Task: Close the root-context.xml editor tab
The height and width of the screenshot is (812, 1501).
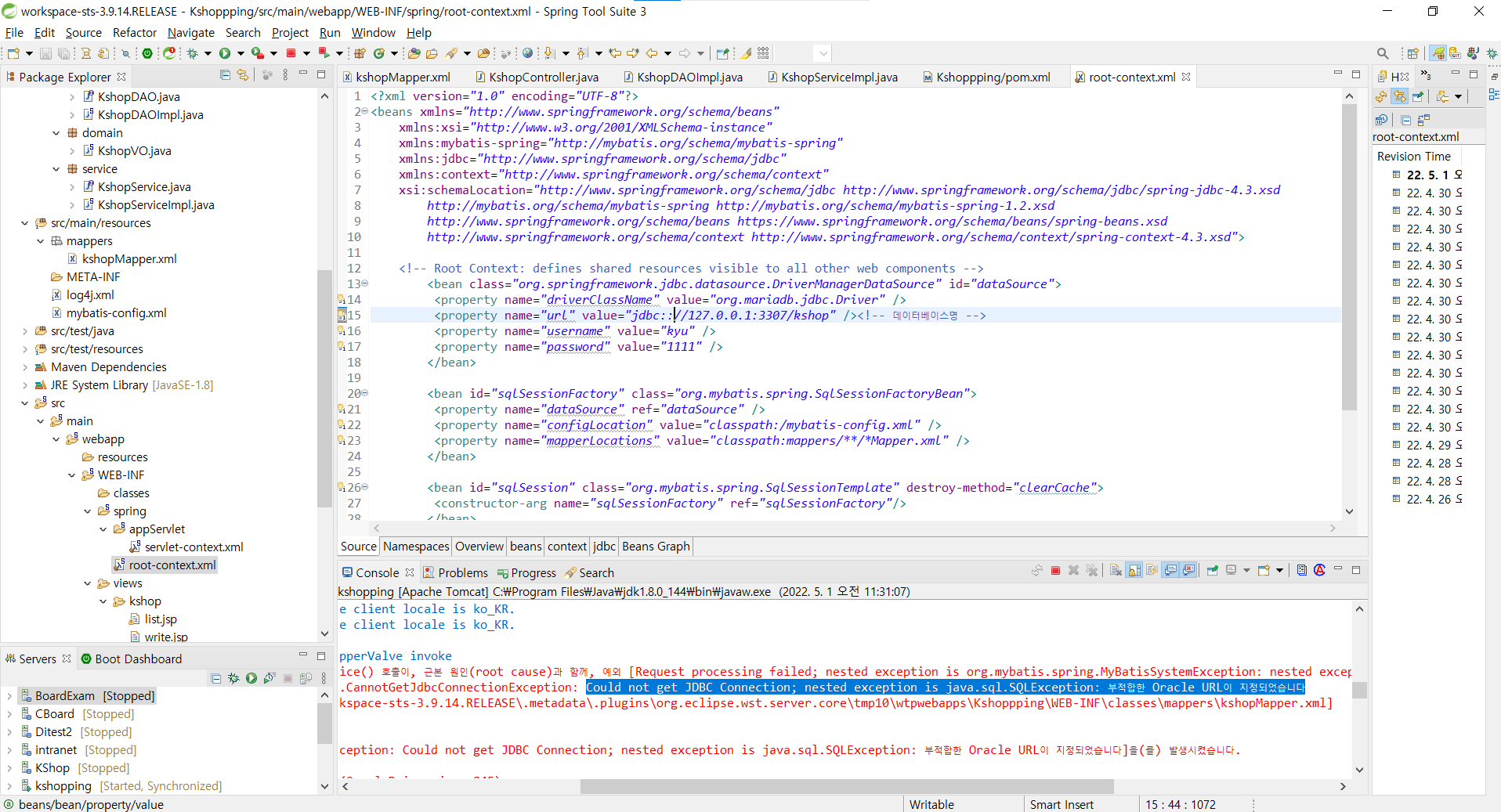Action: [x=1186, y=77]
